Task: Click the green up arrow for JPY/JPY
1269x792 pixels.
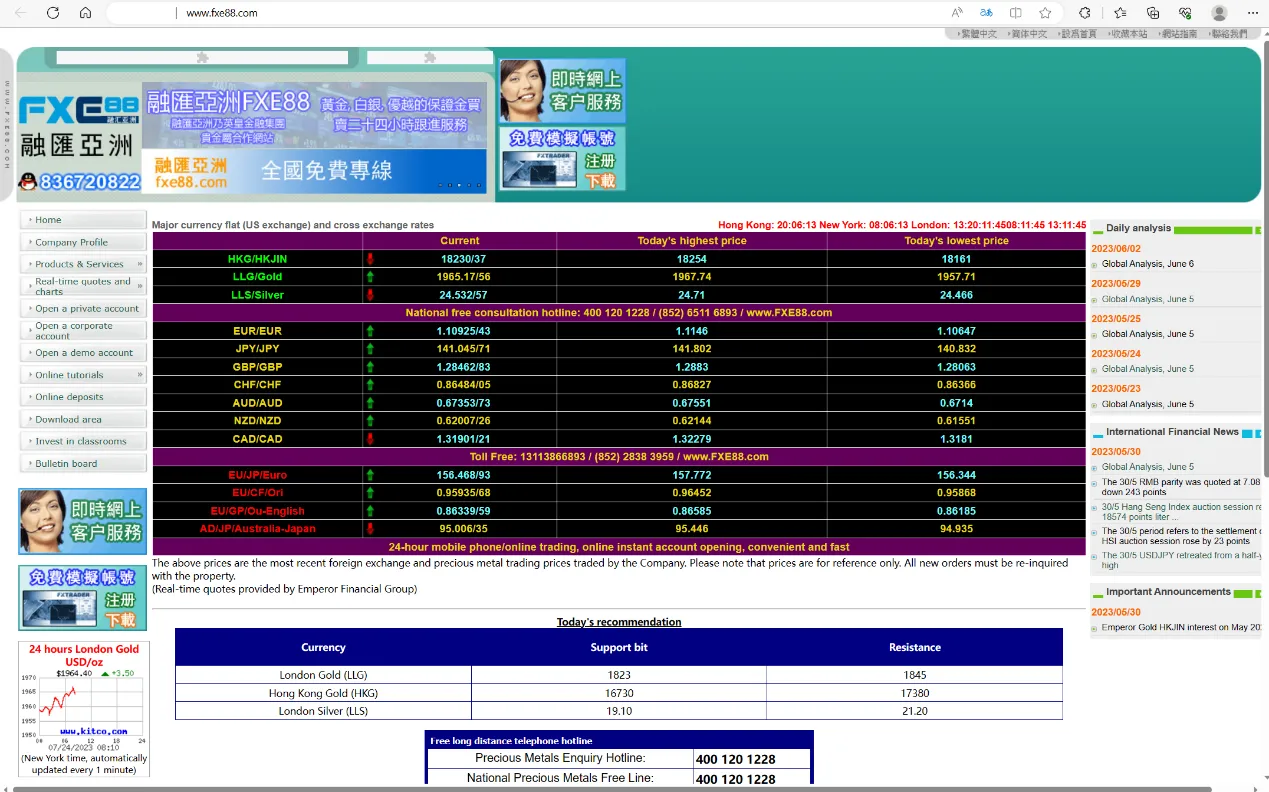Action: pyautogui.click(x=370, y=349)
